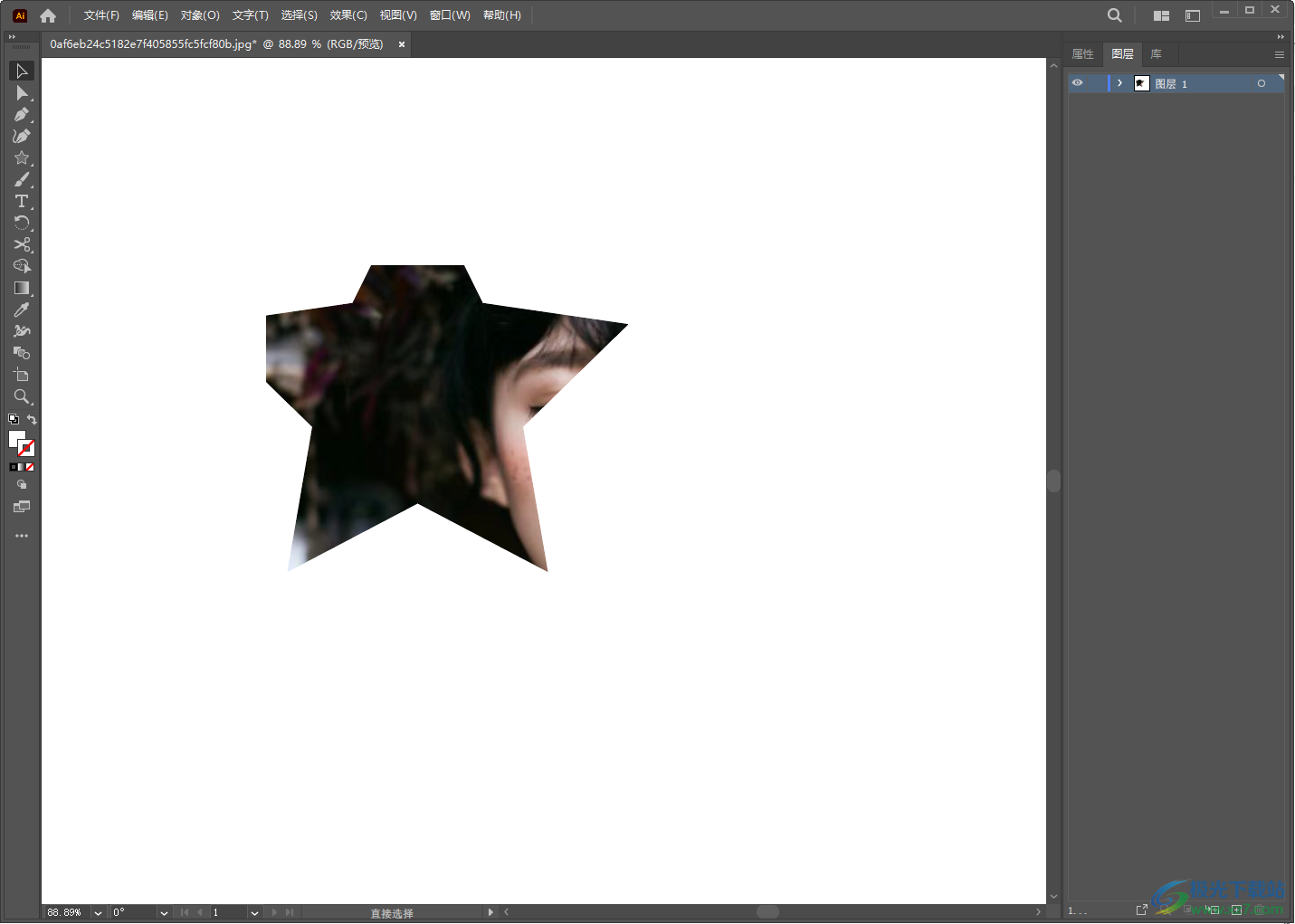Open 文字(T) menu
Screen dimensions: 1295x924
[250, 15]
